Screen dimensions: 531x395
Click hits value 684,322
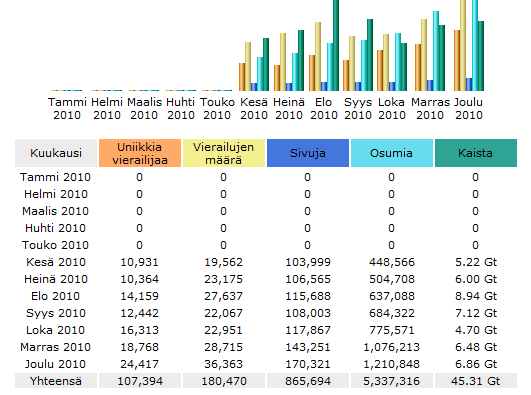click(x=391, y=313)
